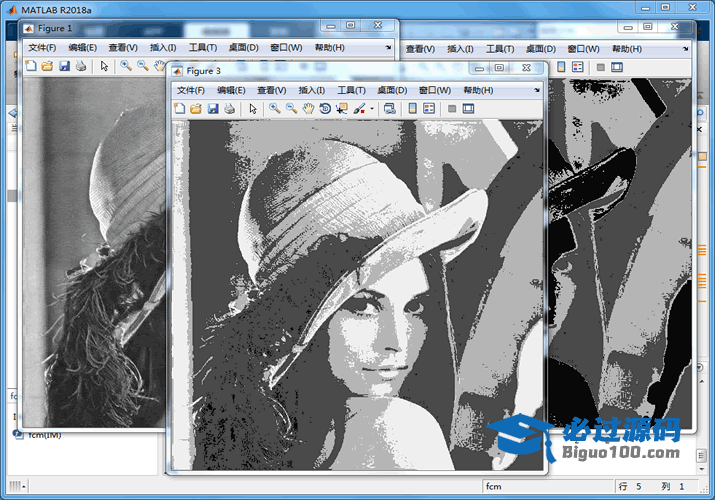Click the Lena segmented image in Figure 3
The width and height of the screenshot is (715, 500).
point(357,295)
